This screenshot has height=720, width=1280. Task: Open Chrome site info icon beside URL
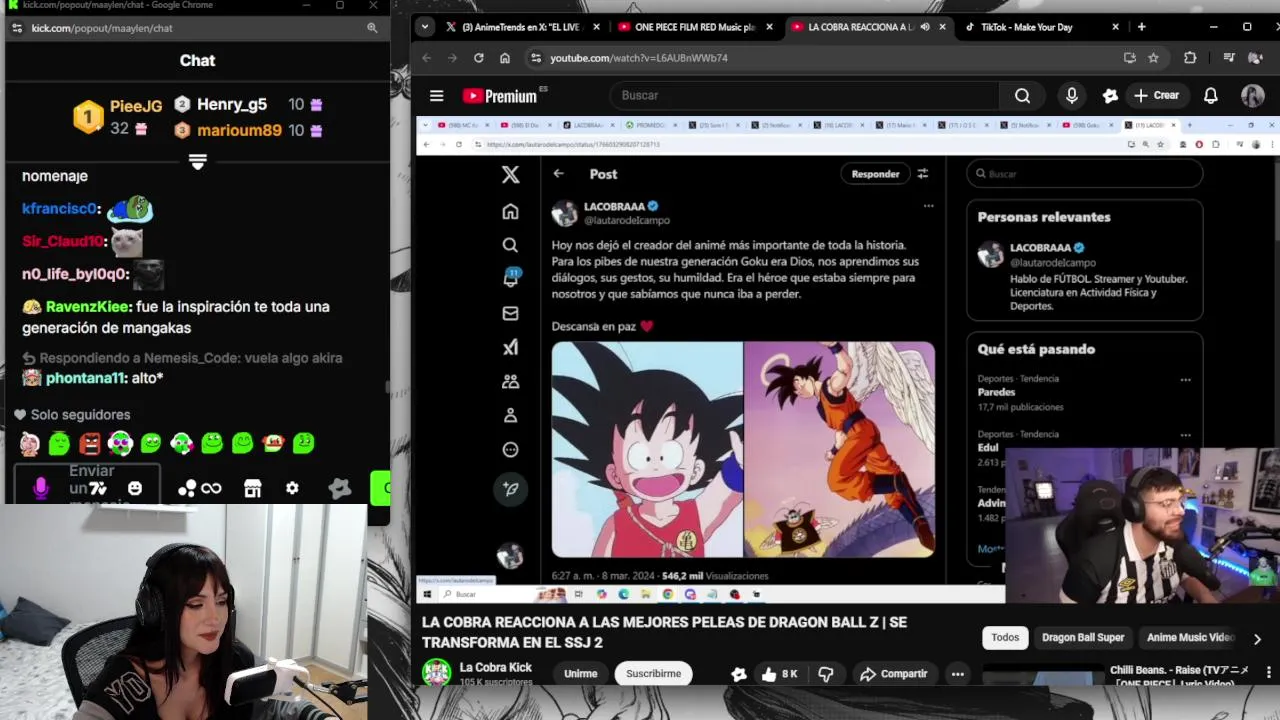click(x=536, y=58)
